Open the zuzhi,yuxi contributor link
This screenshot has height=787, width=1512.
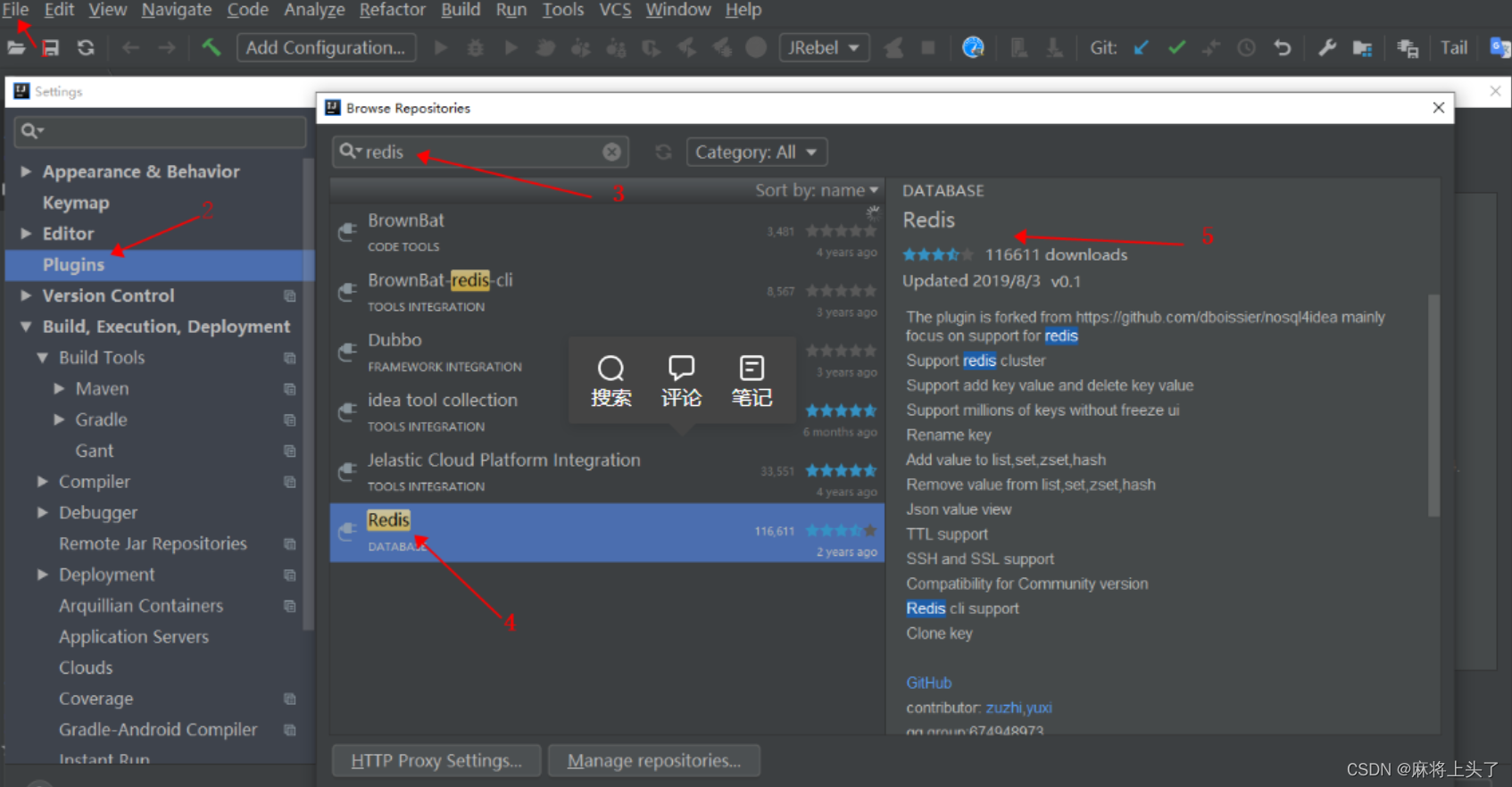[x=1018, y=708]
